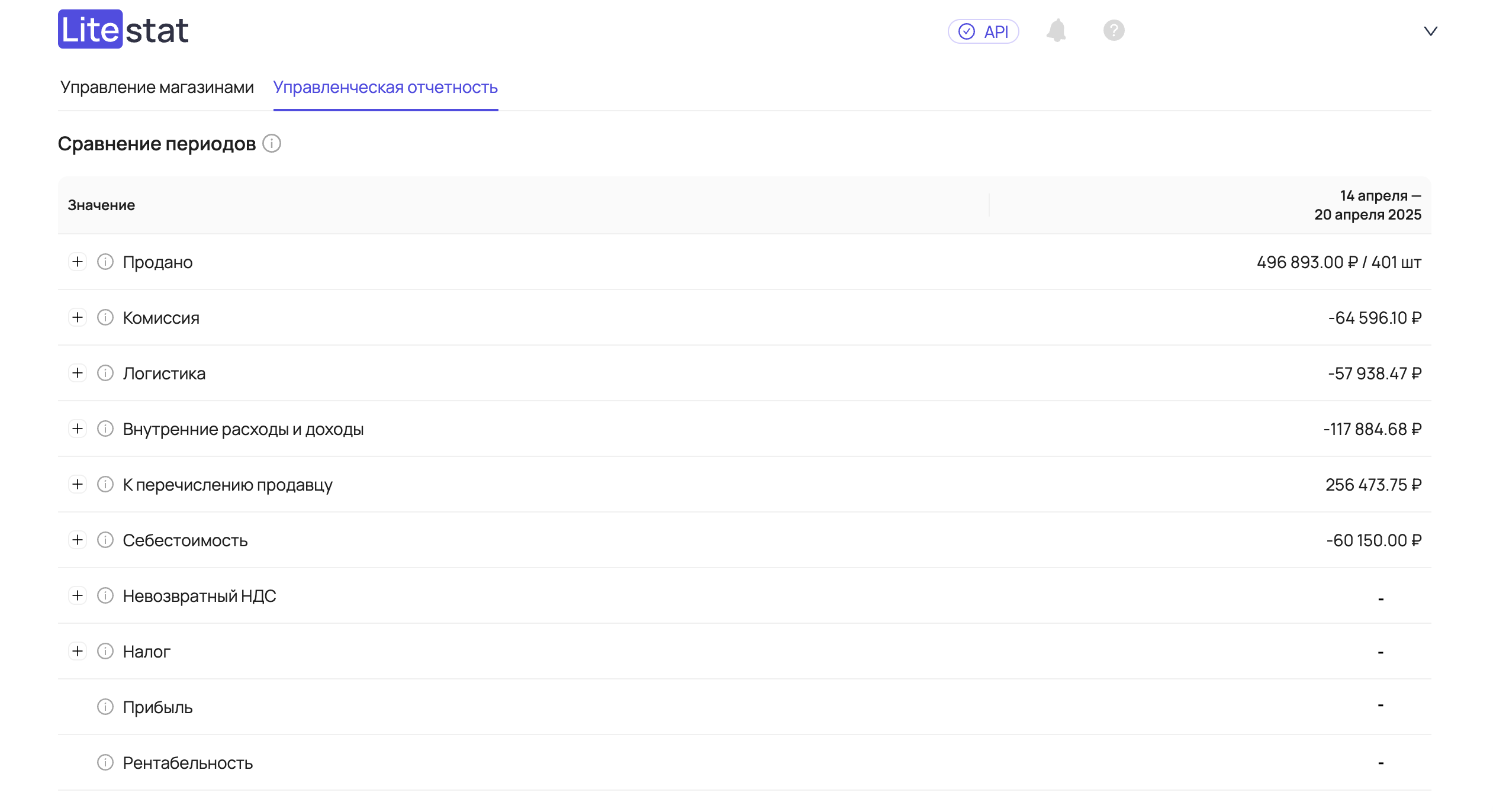This screenshot has height=812, width=1493.
Task: Open the help question mark icon
Action: tap(1114, 31)
